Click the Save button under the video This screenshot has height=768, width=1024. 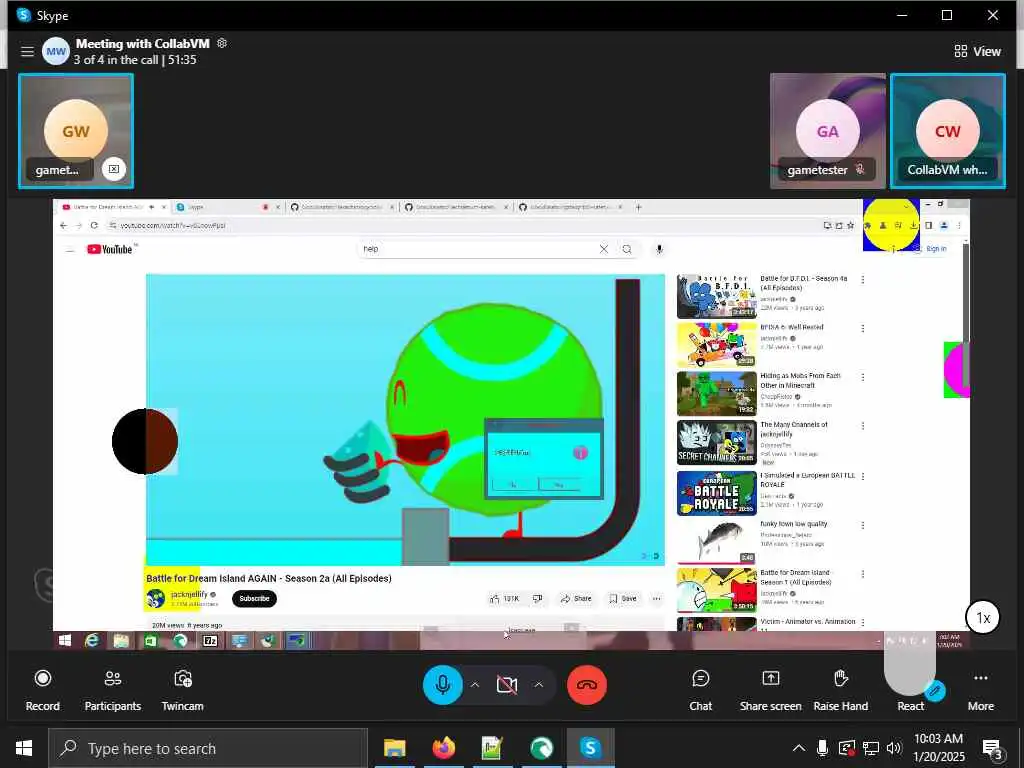pyautogui.click(x=623, y=598)
